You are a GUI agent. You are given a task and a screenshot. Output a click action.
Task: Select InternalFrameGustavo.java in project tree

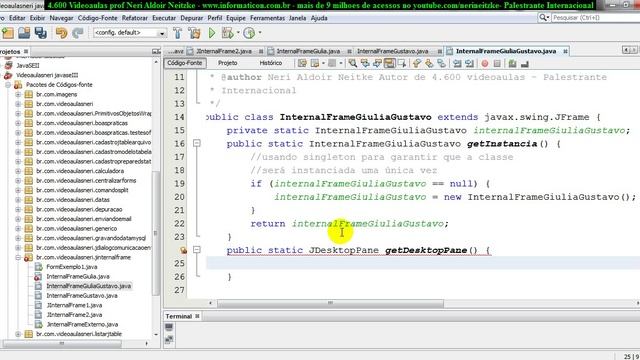click(x=82, y=296)
